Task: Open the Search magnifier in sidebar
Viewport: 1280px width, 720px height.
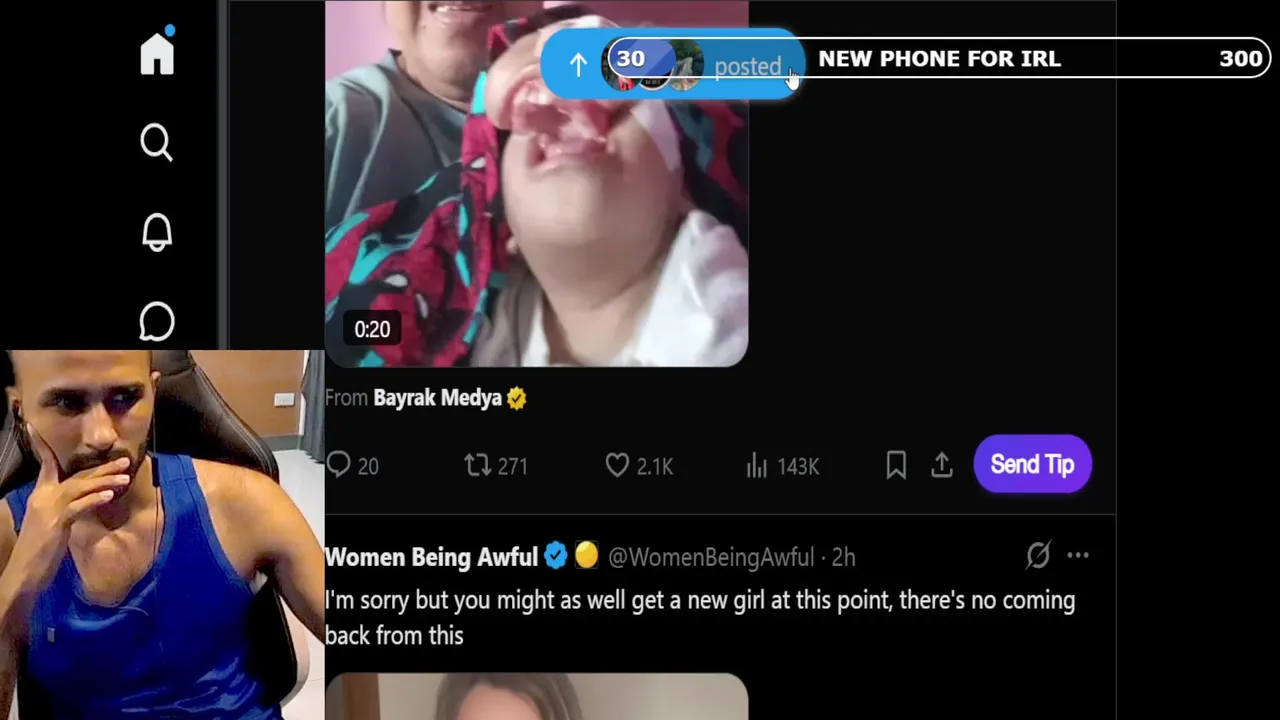Action: point(157,143)
